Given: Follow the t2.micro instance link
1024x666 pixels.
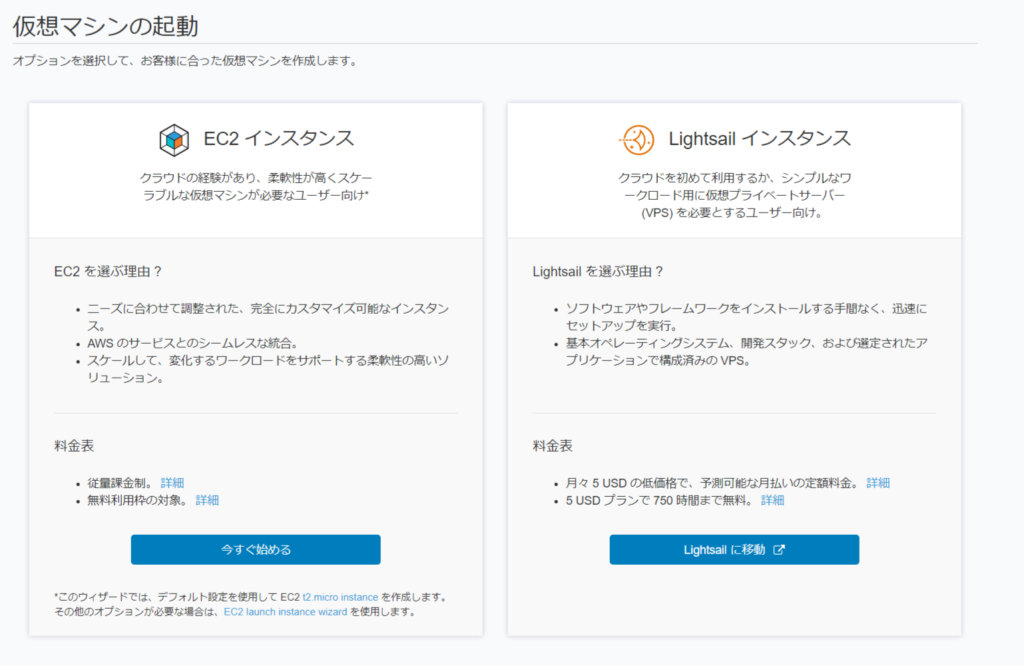Looking at the screenshot, I should pyautogui.click(x=340, y=597).
